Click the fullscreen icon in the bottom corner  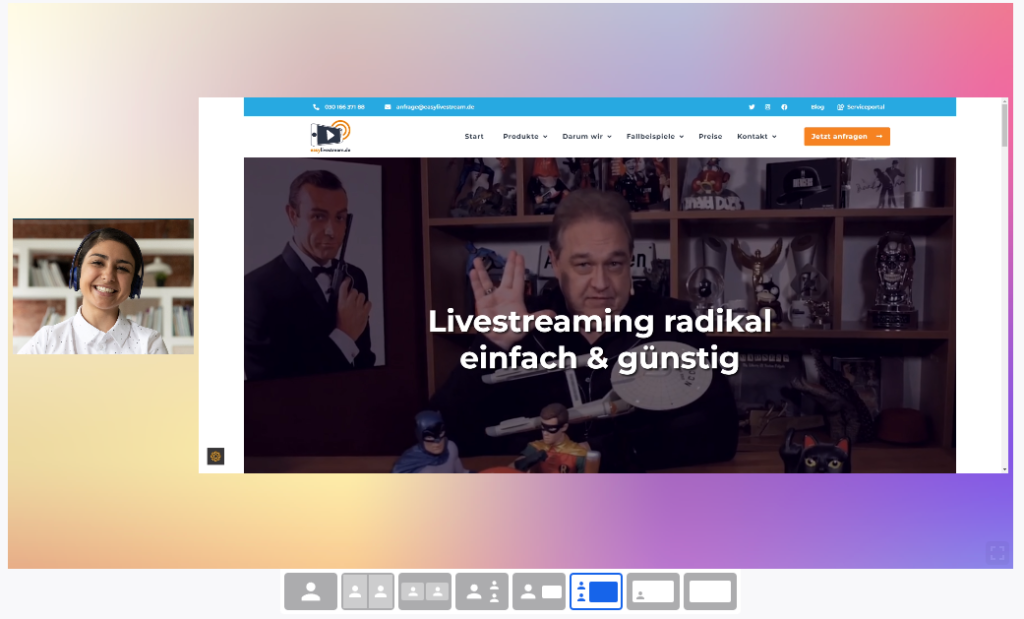coord(996,552)
